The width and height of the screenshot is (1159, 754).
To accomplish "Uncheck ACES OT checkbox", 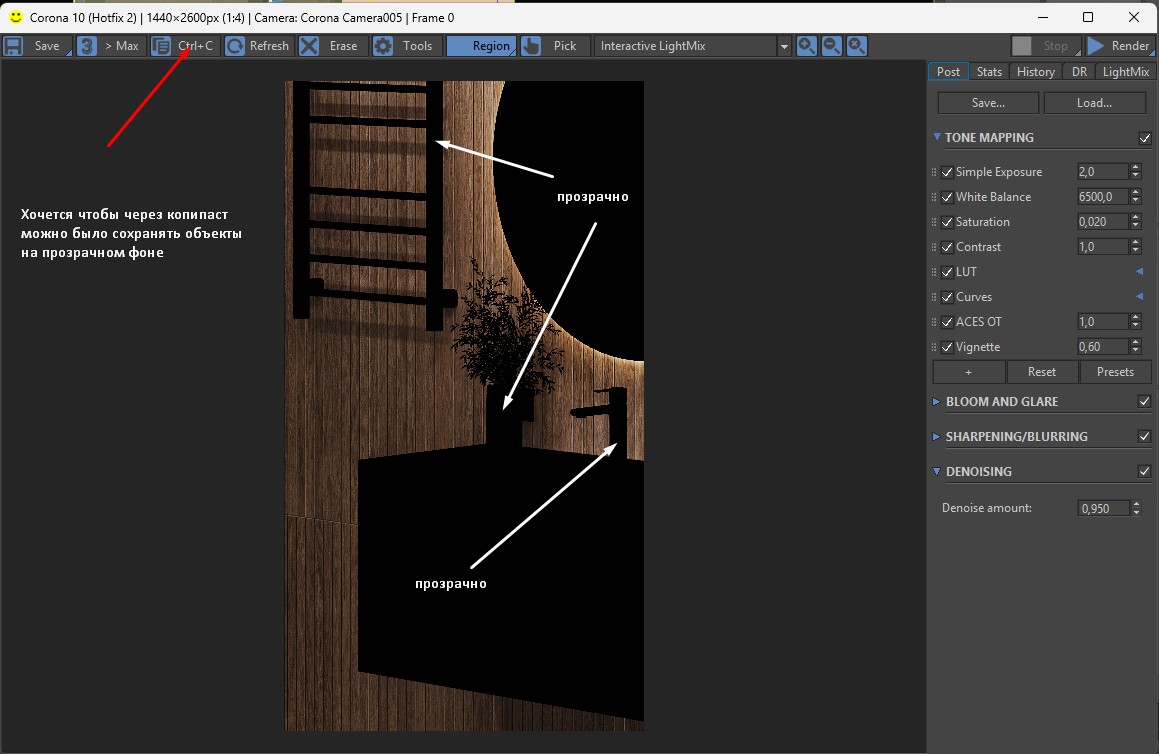I will tap(947, 322).
